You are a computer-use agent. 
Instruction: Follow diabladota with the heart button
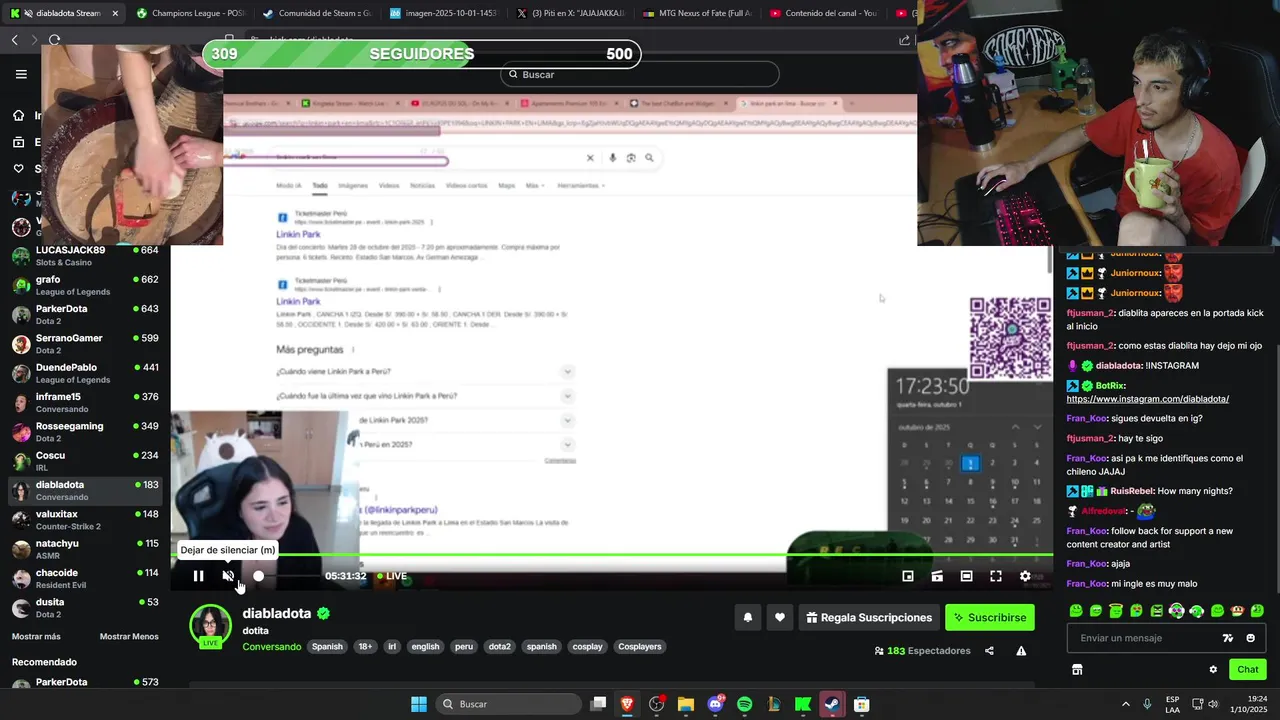(780, 618)
